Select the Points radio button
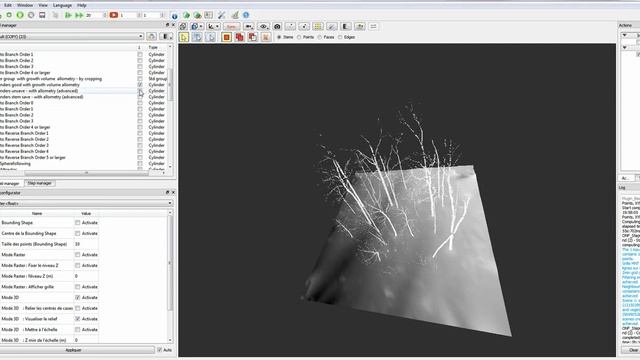 pos(299,37)
